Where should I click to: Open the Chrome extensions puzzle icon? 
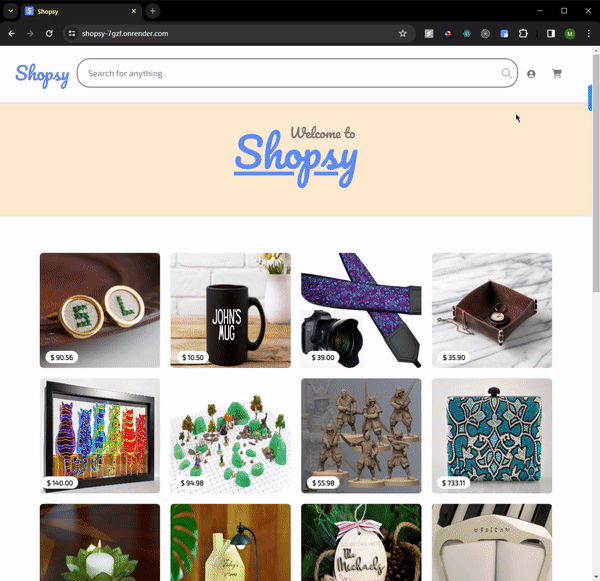coord(523,34)
